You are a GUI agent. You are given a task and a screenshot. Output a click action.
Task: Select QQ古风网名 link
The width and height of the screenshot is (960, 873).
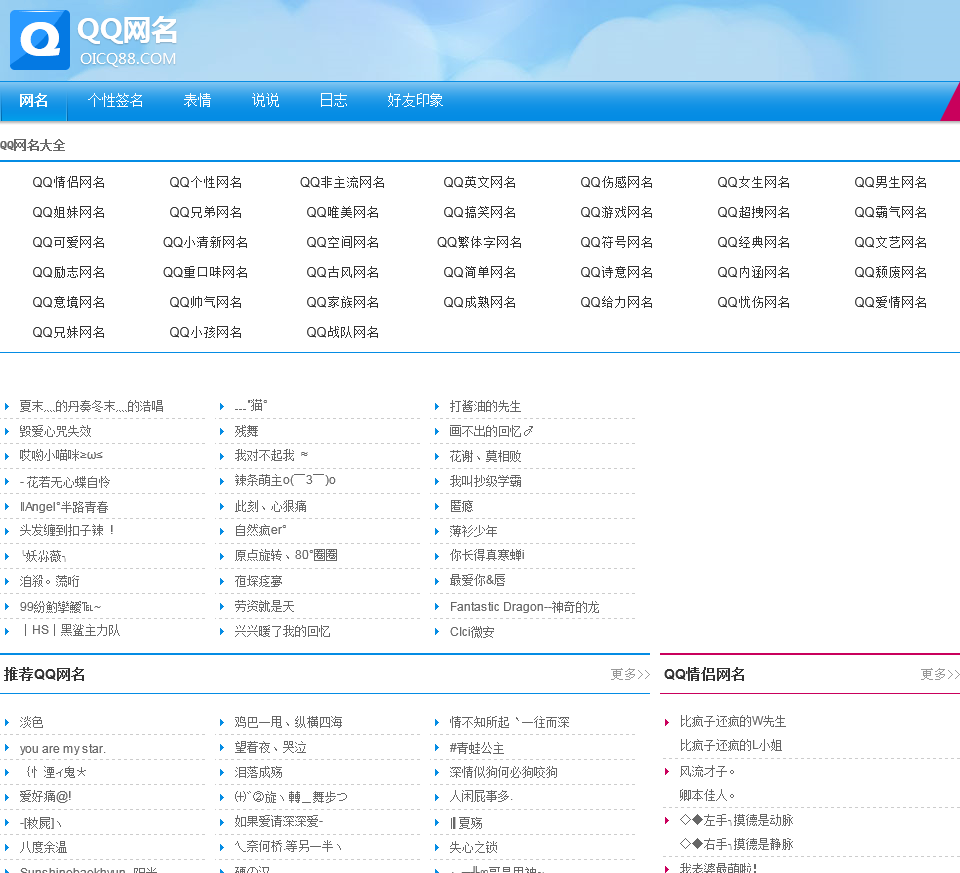click(342, 272)
